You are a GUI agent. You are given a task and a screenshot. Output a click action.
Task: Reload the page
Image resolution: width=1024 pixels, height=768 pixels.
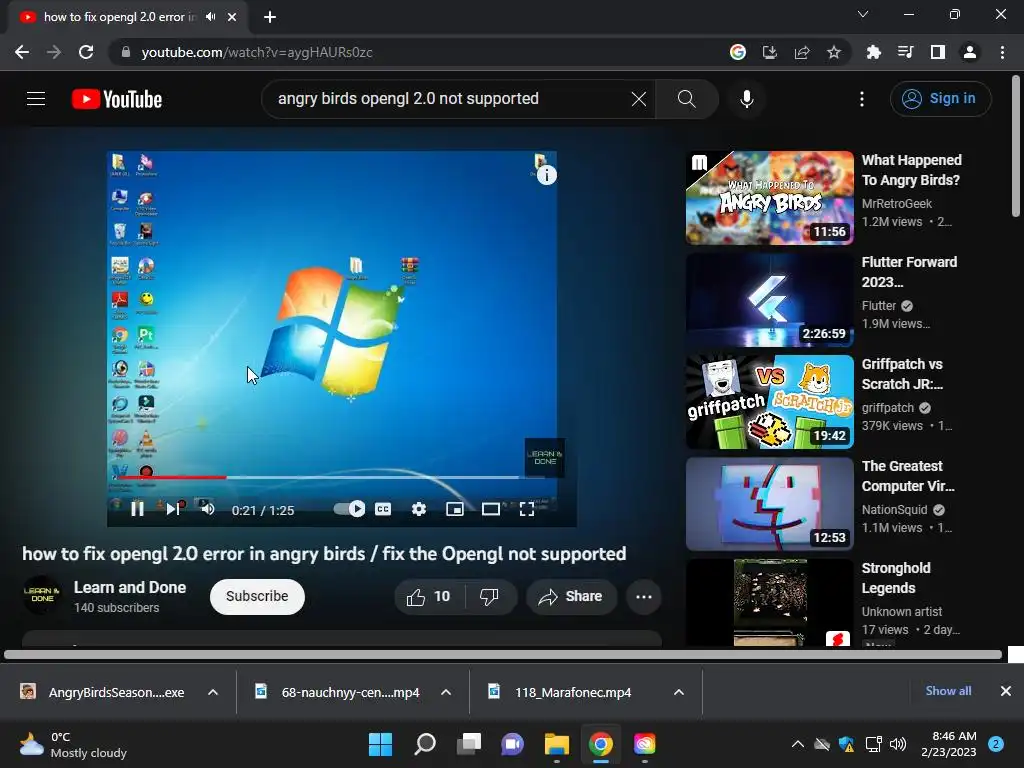[x=86, y=52]
